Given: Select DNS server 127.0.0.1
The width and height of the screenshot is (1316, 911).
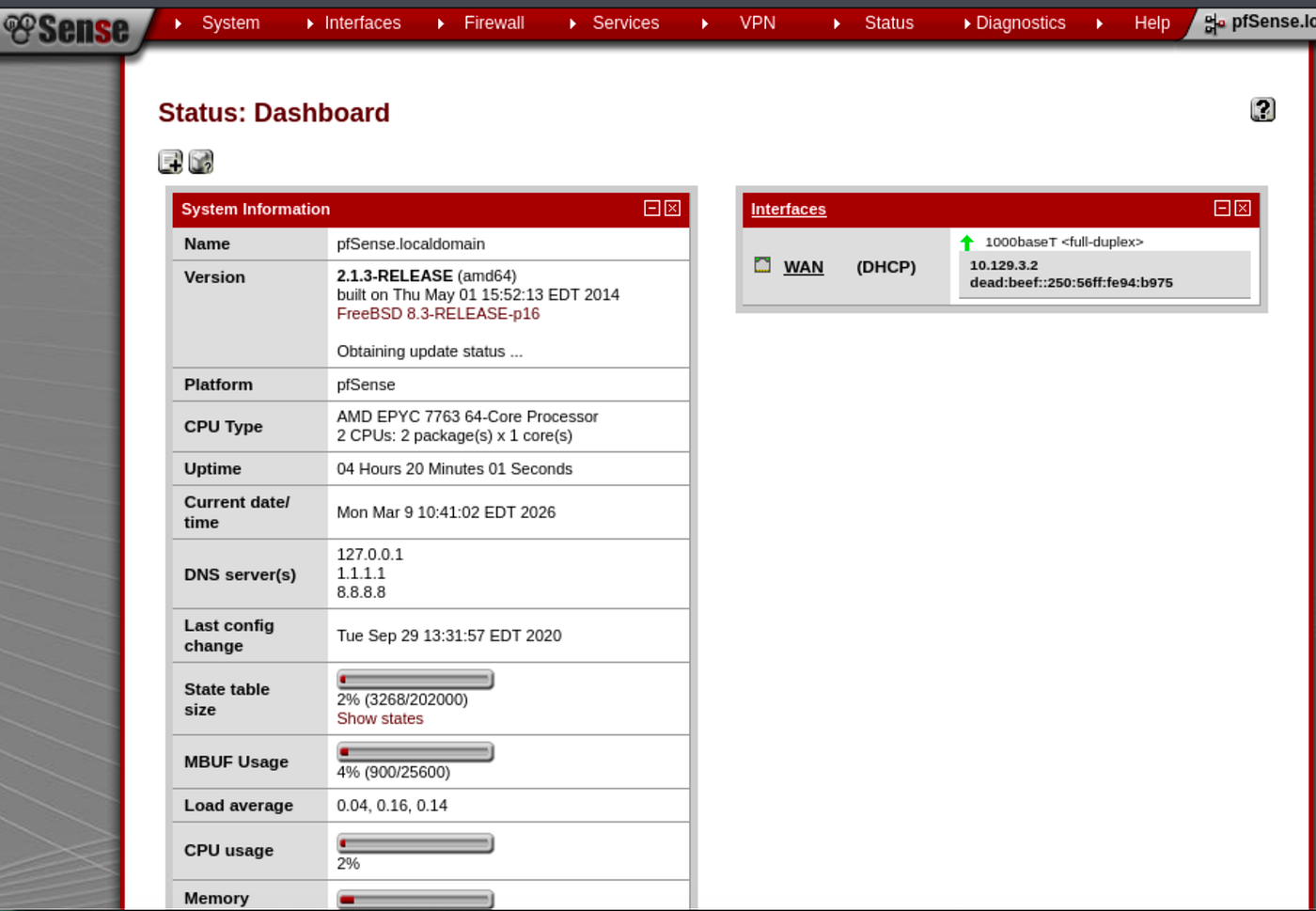Looking at the screenshot, I should 369,555.
